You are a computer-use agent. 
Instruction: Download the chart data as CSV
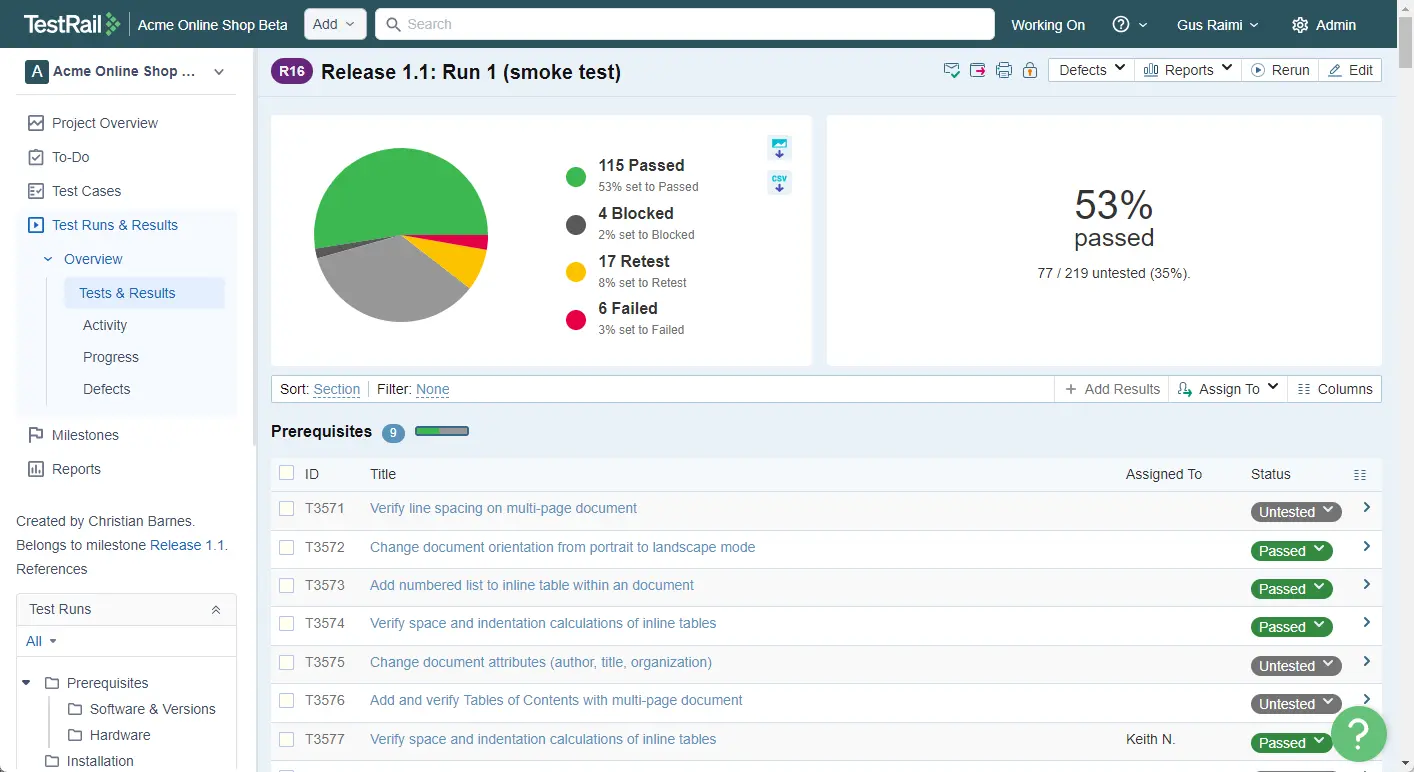click(x=779, y=183)
